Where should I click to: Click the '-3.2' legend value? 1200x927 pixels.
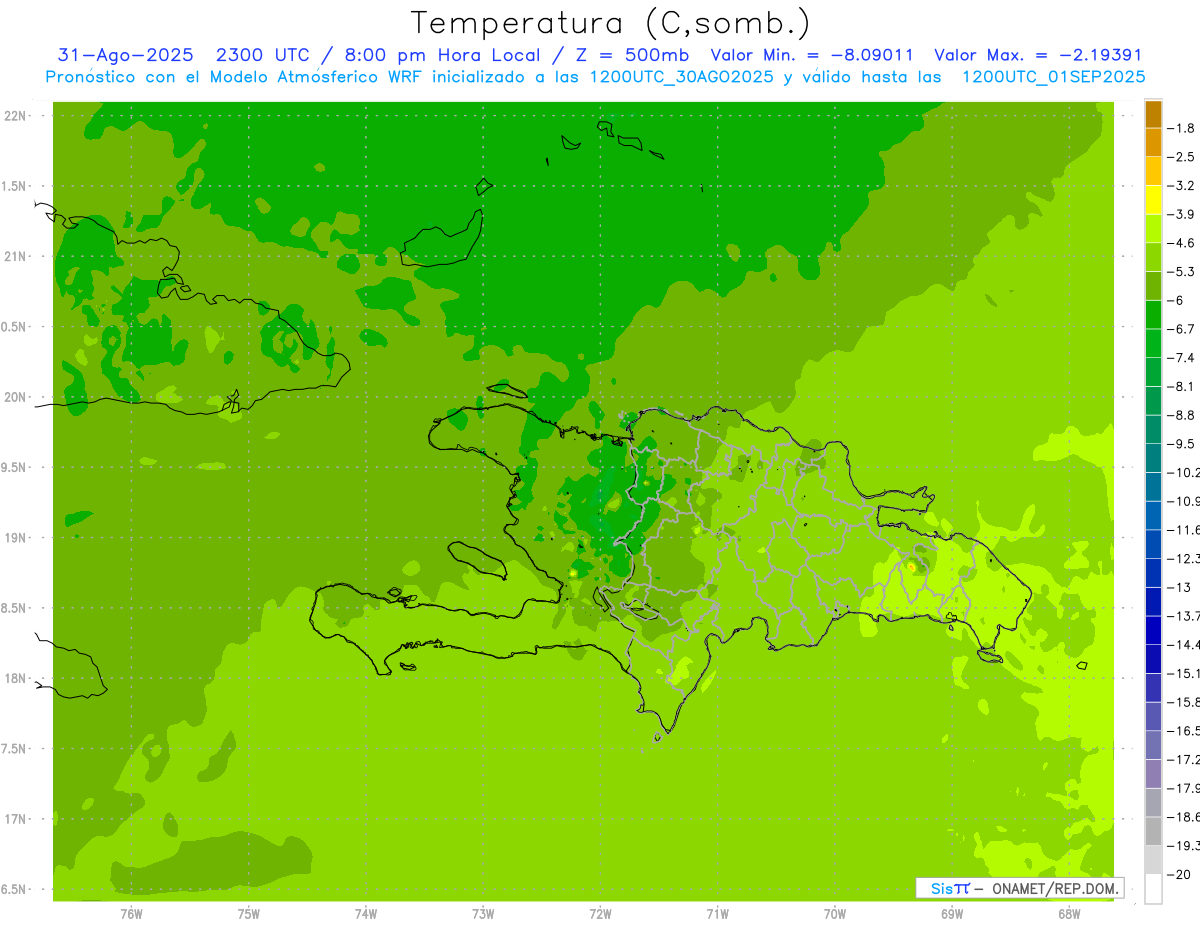click(x=1181, y=186)
